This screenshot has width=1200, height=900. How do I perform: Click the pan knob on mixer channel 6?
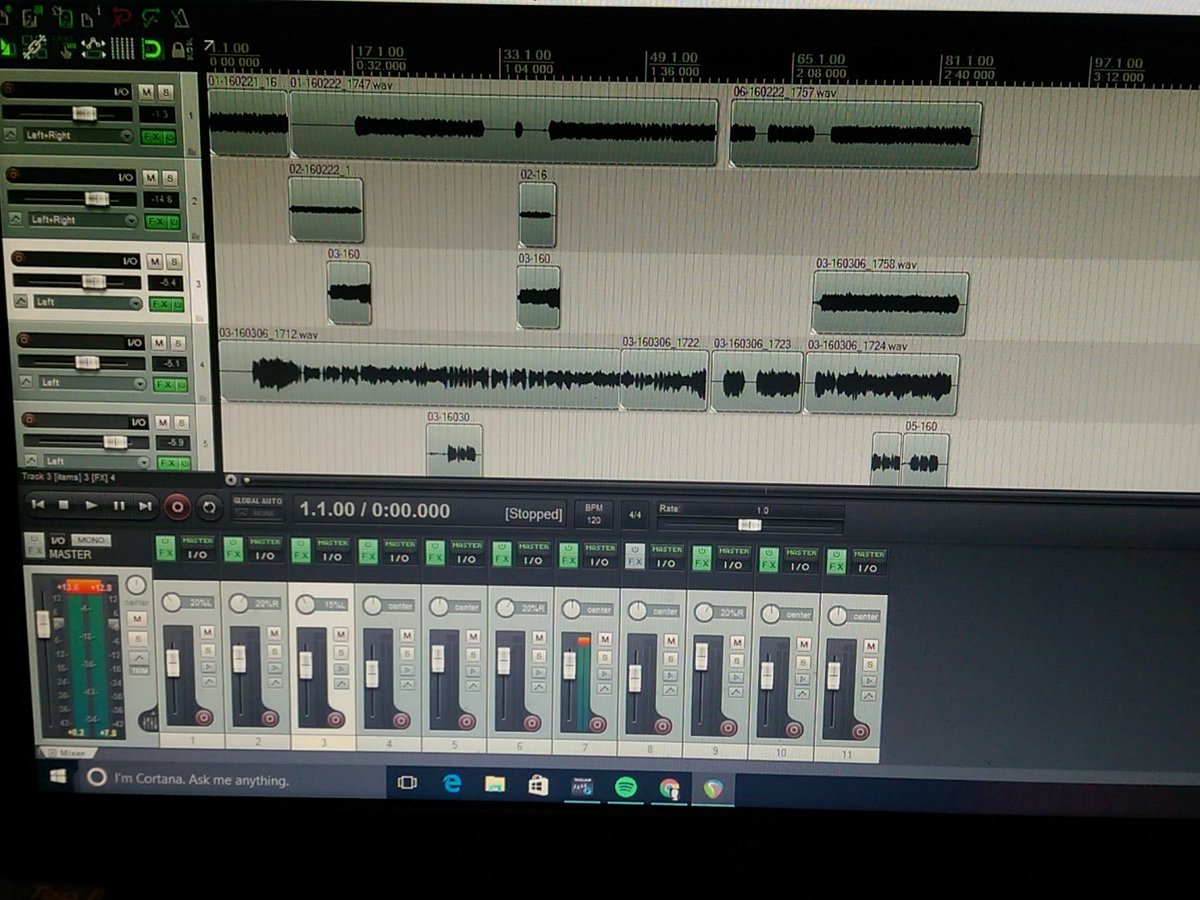504,607
